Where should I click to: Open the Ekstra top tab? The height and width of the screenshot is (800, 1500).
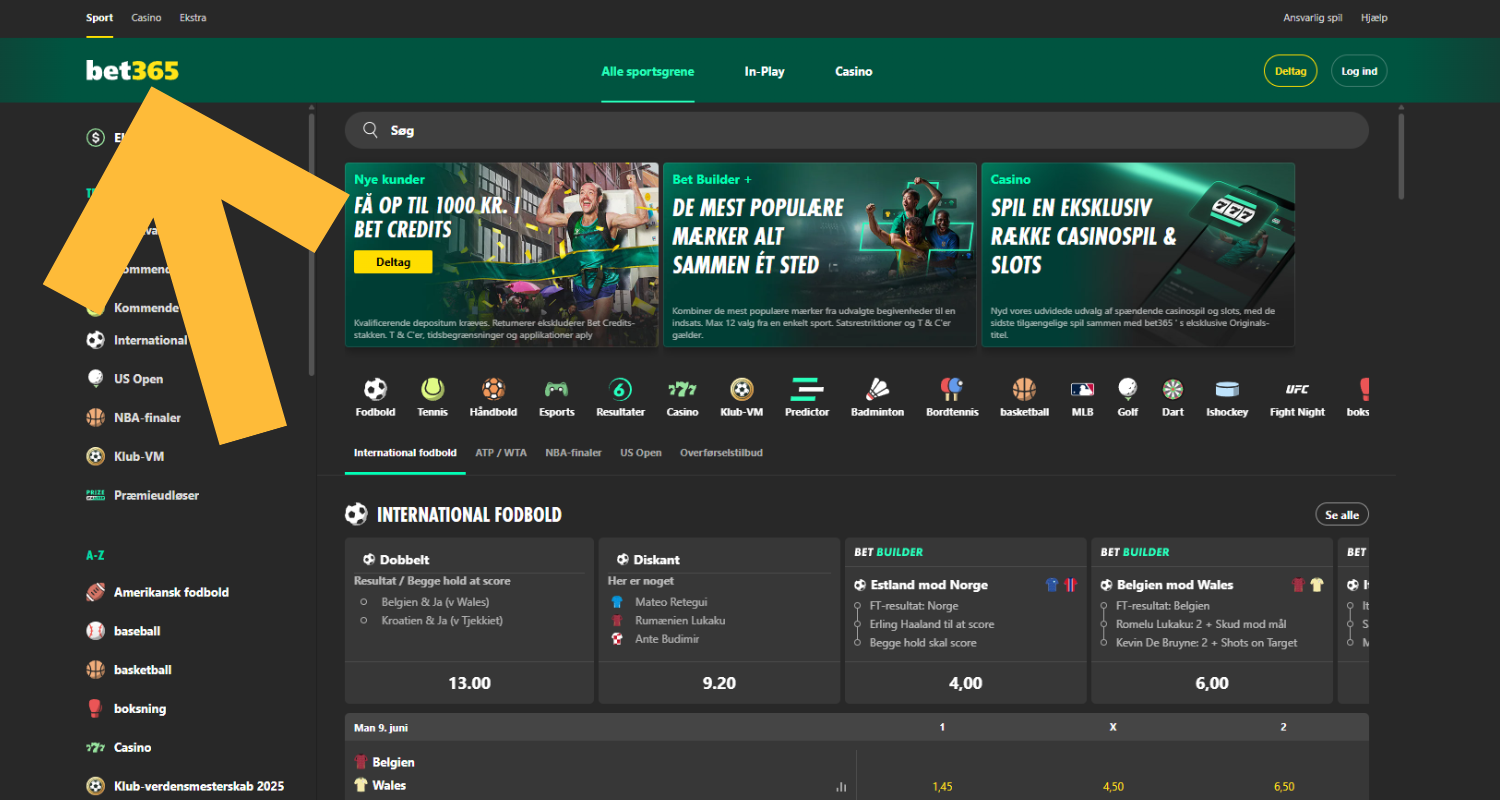[193, 18]
